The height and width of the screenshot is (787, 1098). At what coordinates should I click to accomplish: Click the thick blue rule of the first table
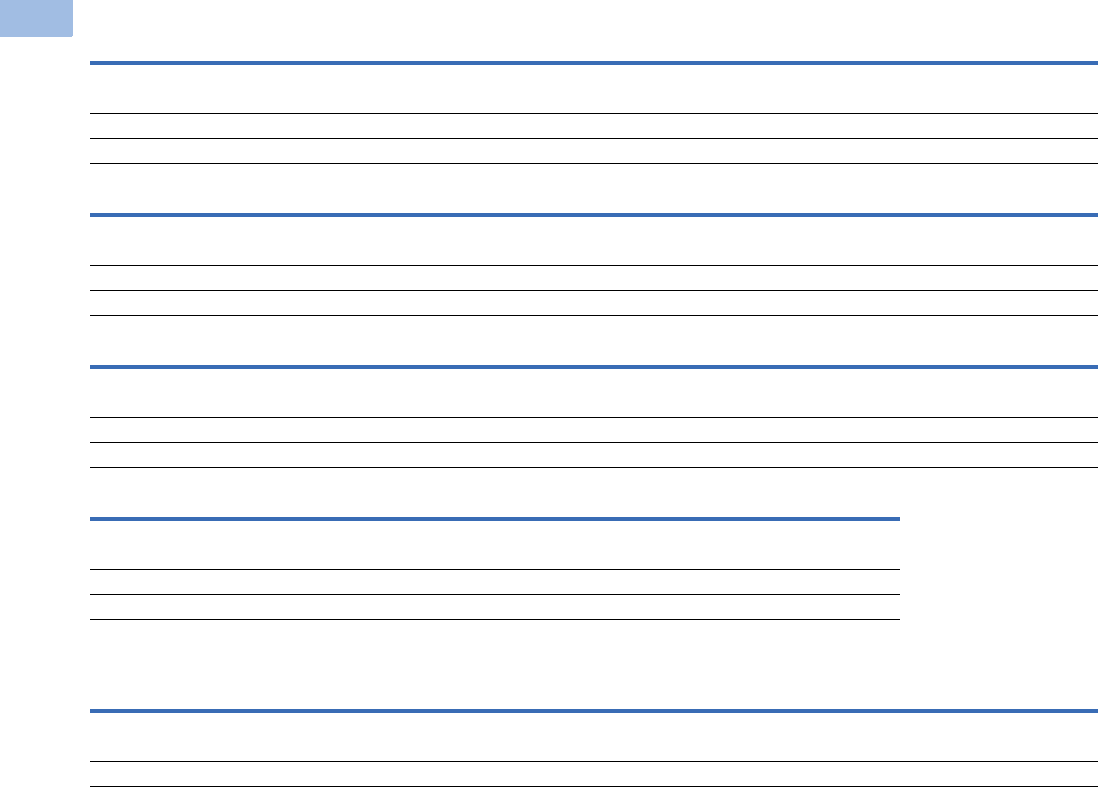click(x=594, y=63)
